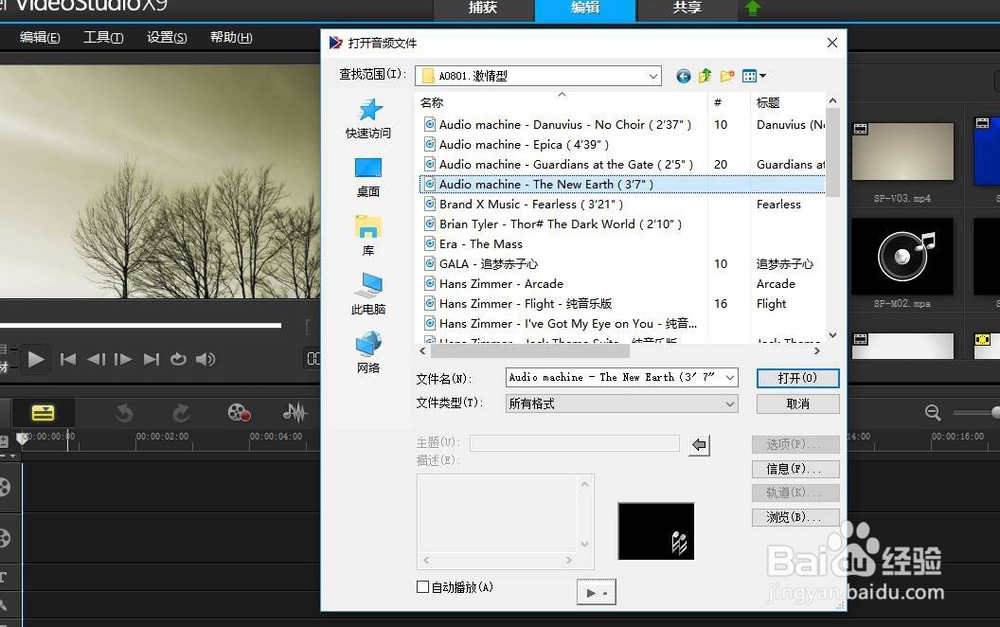Viewport: 1000px width, 627px height.
Task: Open the 查找范围 folder dropdown
Action: click(x=654, y=75)
